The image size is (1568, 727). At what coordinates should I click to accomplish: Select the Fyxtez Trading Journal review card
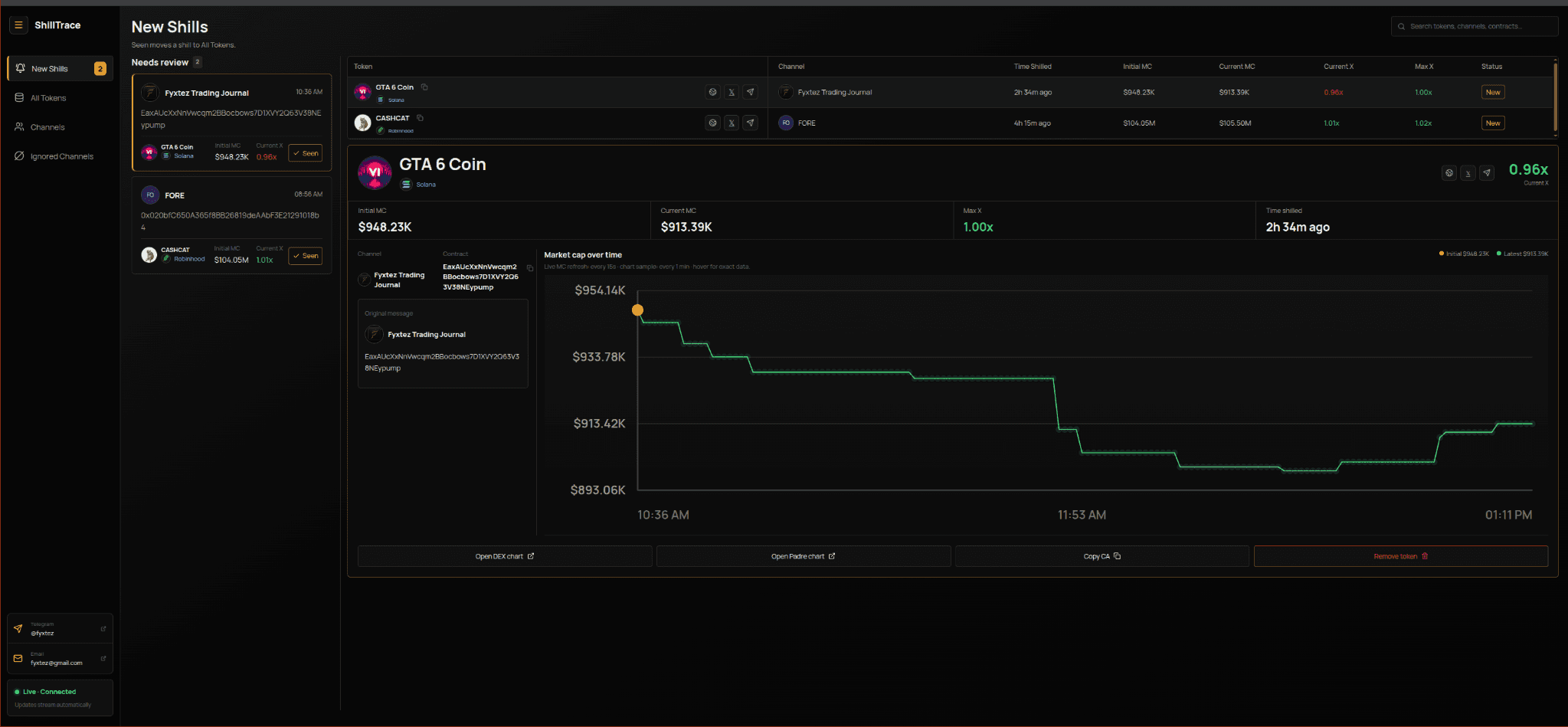click(231, 123)
